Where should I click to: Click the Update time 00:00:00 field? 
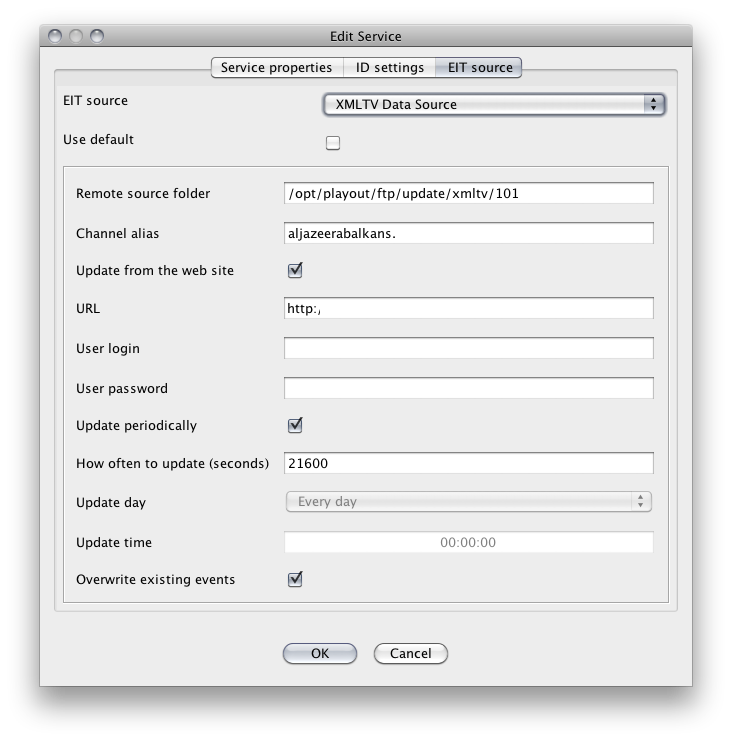tap(469, 542)
